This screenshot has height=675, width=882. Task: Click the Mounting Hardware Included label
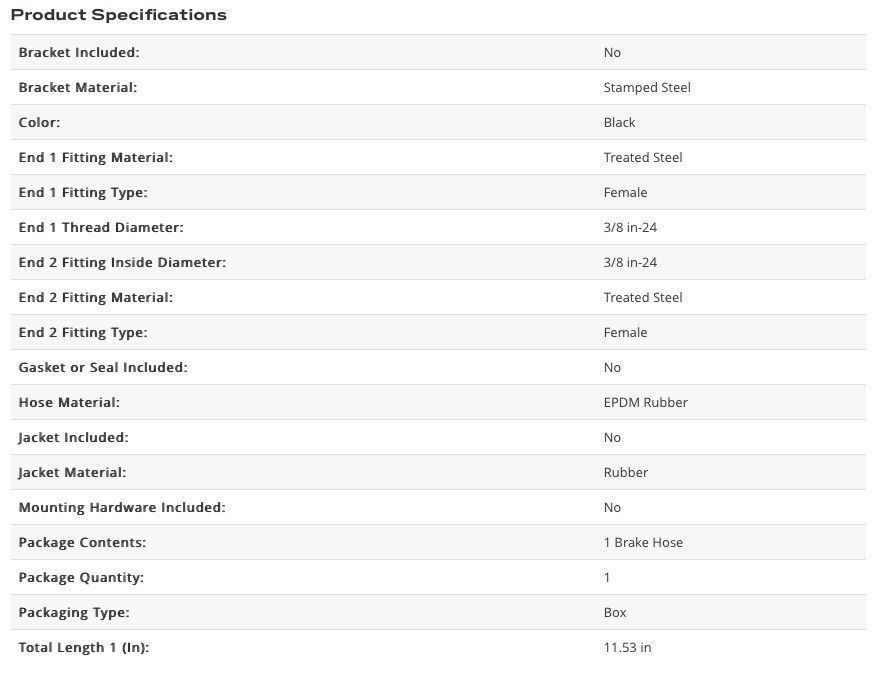pyautogui.click(x=122, y=507)
